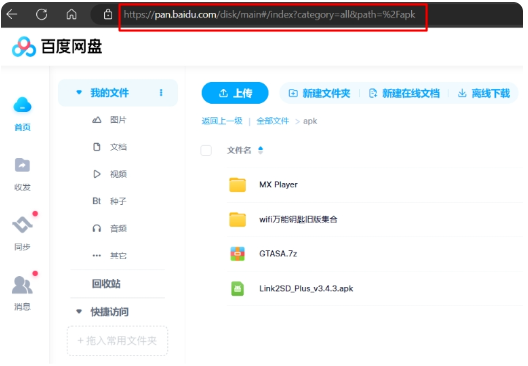The height and width of the screenshot is (366, 528).
Task: Click 拖入常用文件夹 drop box
Action: (x=117, y=341)
